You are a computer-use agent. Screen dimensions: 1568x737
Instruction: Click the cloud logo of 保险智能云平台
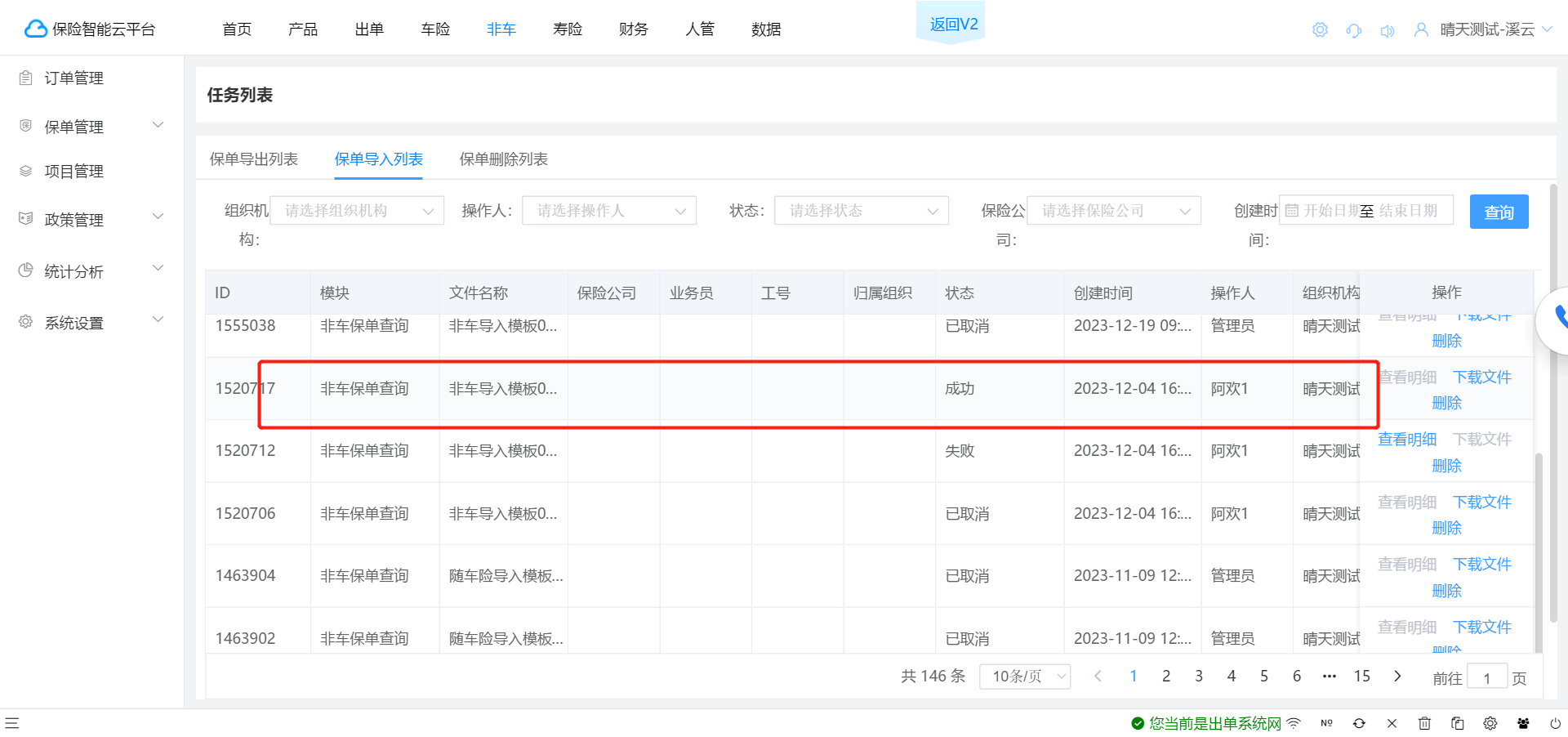35,29
